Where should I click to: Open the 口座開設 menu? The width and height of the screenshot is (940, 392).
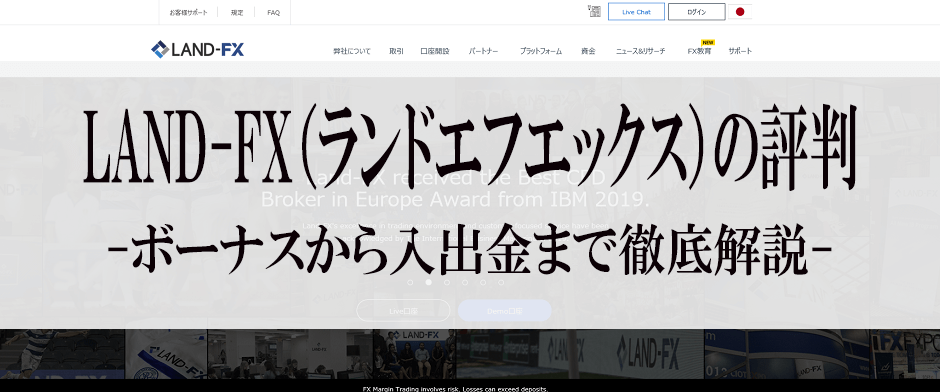[x=435, y=51]
